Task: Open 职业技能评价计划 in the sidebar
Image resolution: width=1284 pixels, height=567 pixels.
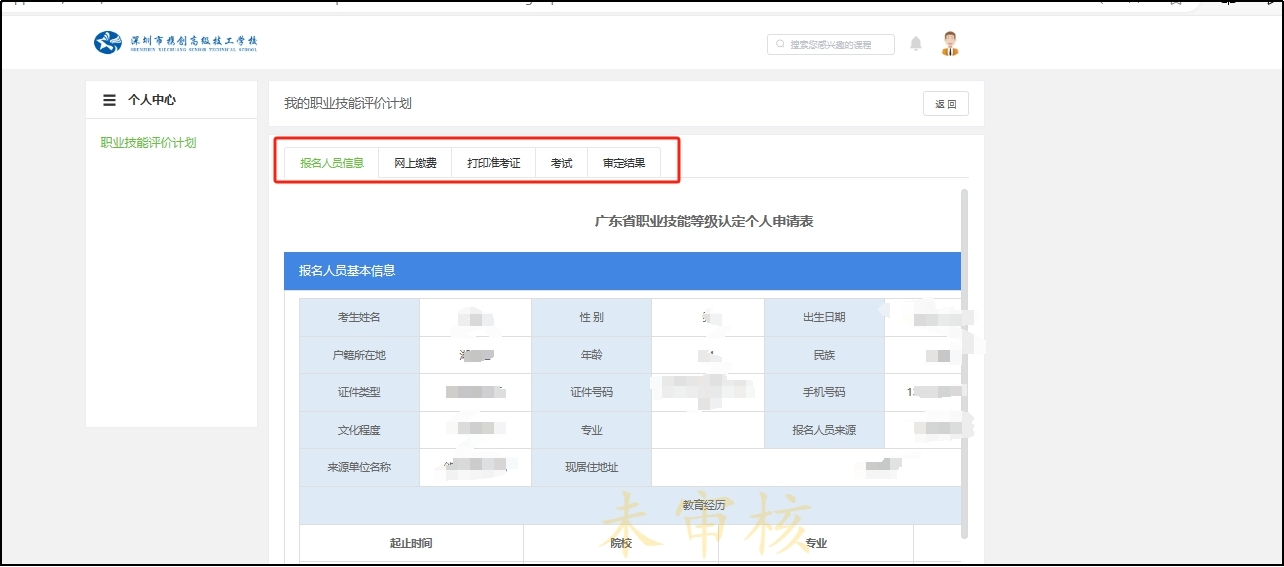Action: click(148, 143)
